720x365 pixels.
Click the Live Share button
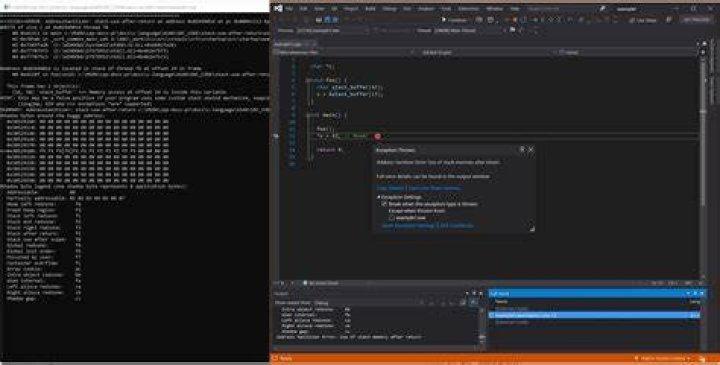[x=644, y=20]
